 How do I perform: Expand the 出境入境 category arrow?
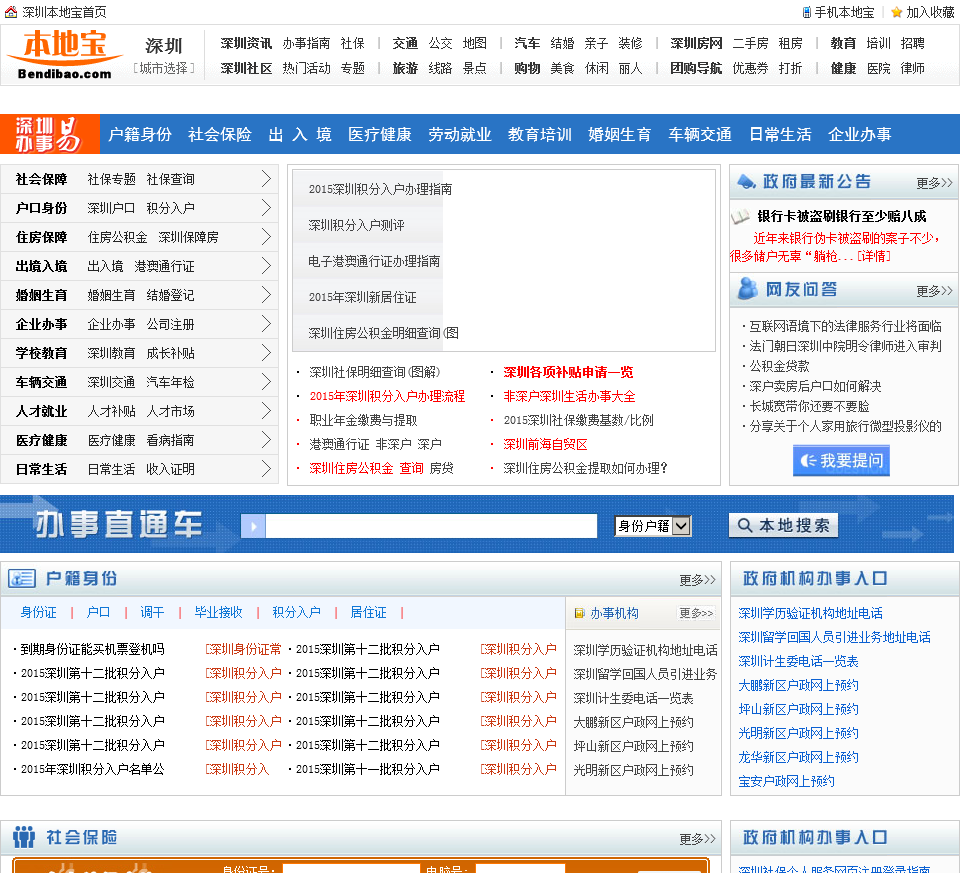click(266, 266)
